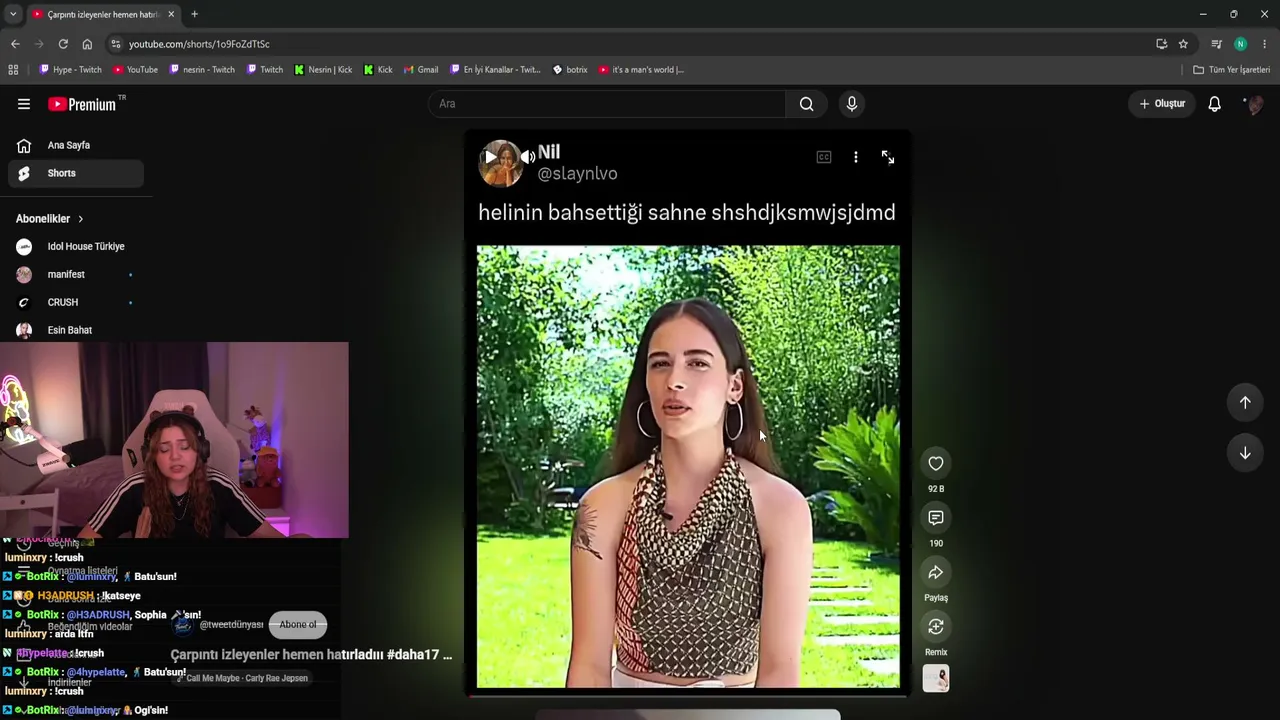Open the Short's comments panel
The image size is (1280, 720).
[936, 517]
